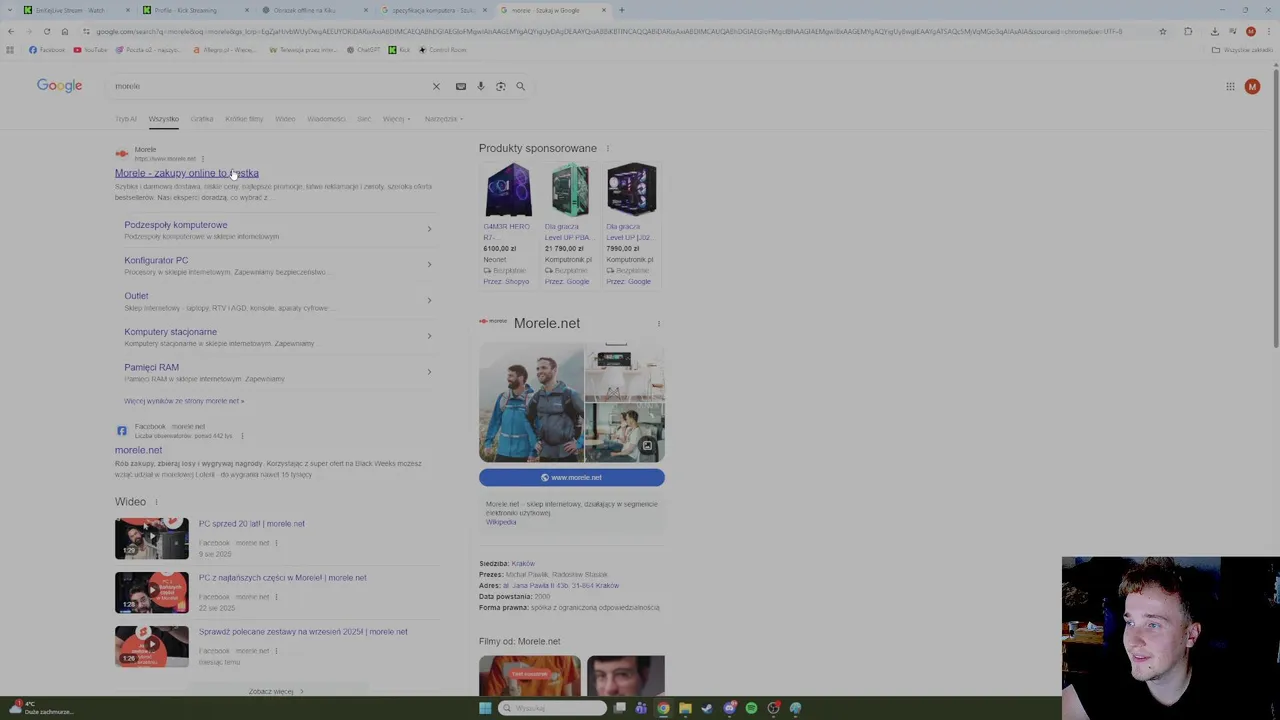Open the Google apps grid
This screenshot has width=1280, height=720.
tap(1230, 86)
